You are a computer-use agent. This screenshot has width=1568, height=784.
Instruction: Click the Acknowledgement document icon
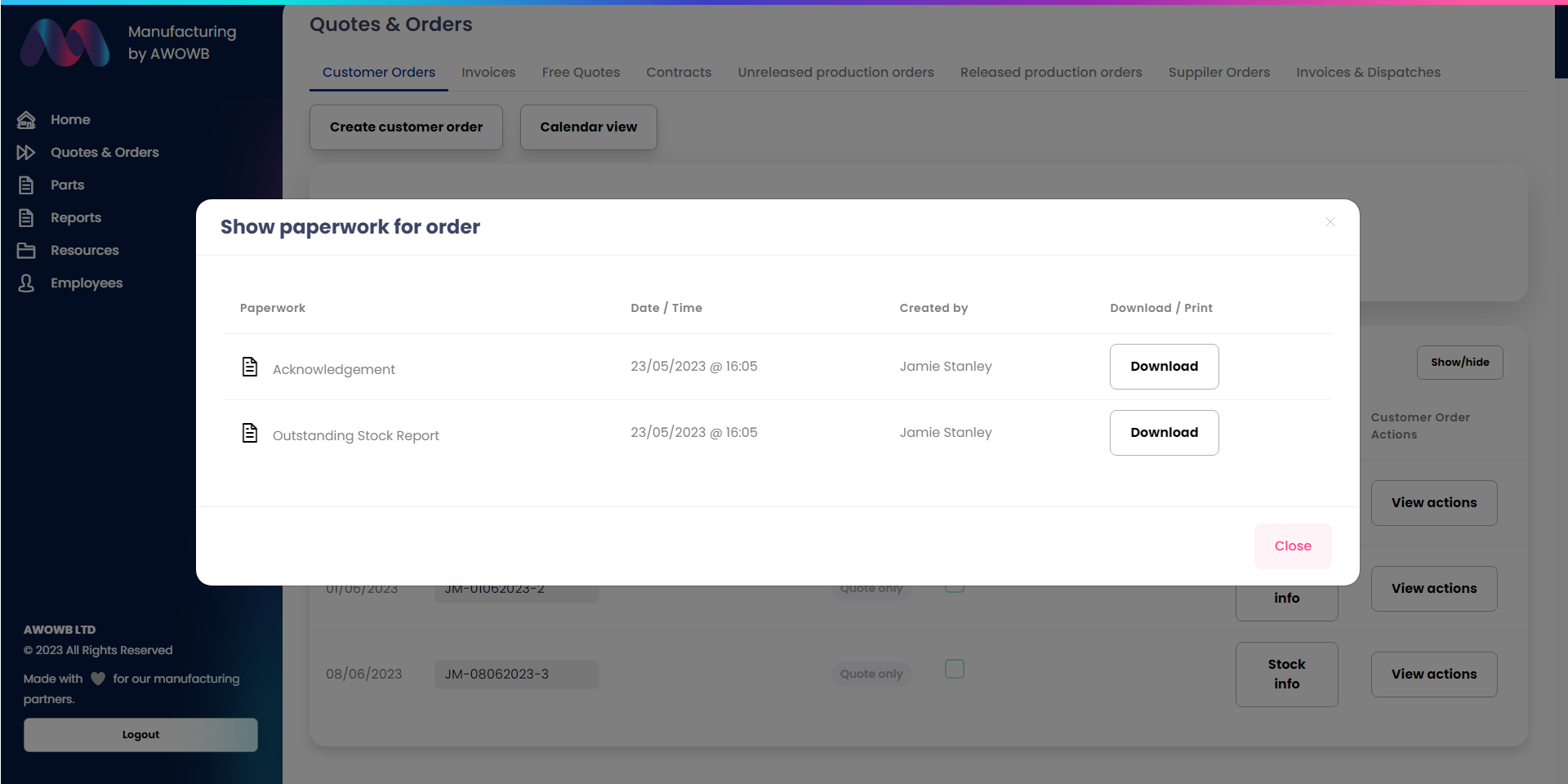click(x=250, y=367)
